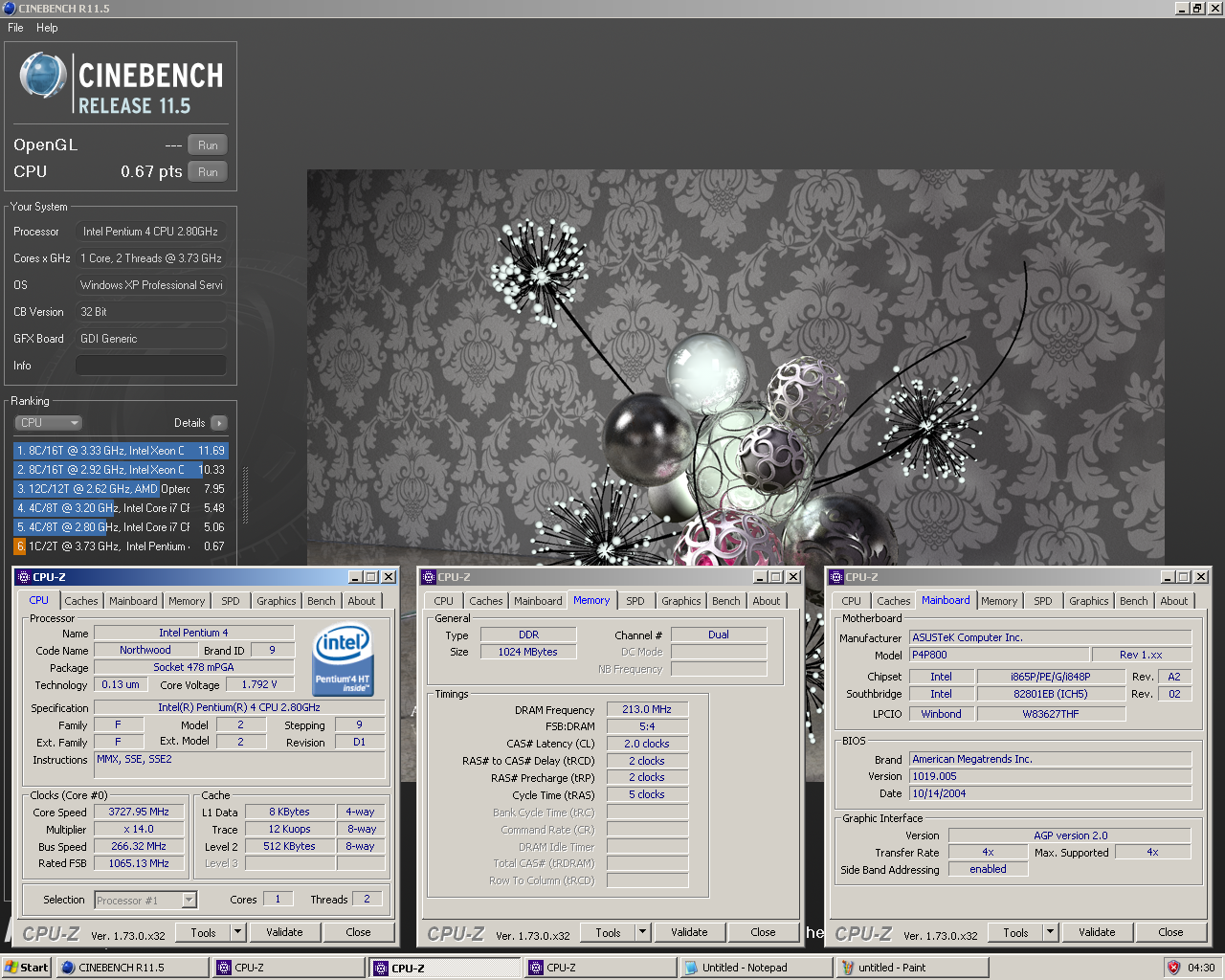Select CPU tab in middle CPU-Z window
Screen dimensions: 1225x980
(444, 601)
